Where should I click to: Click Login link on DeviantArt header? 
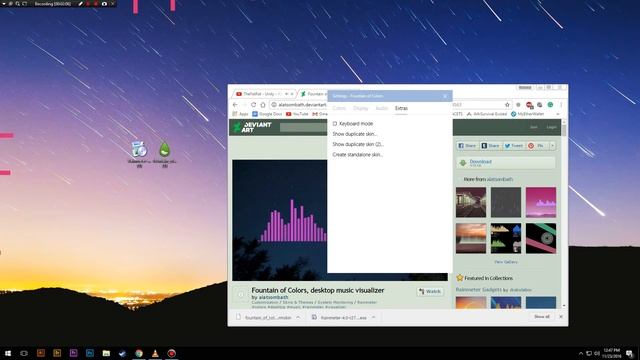[x=551, y=127]
